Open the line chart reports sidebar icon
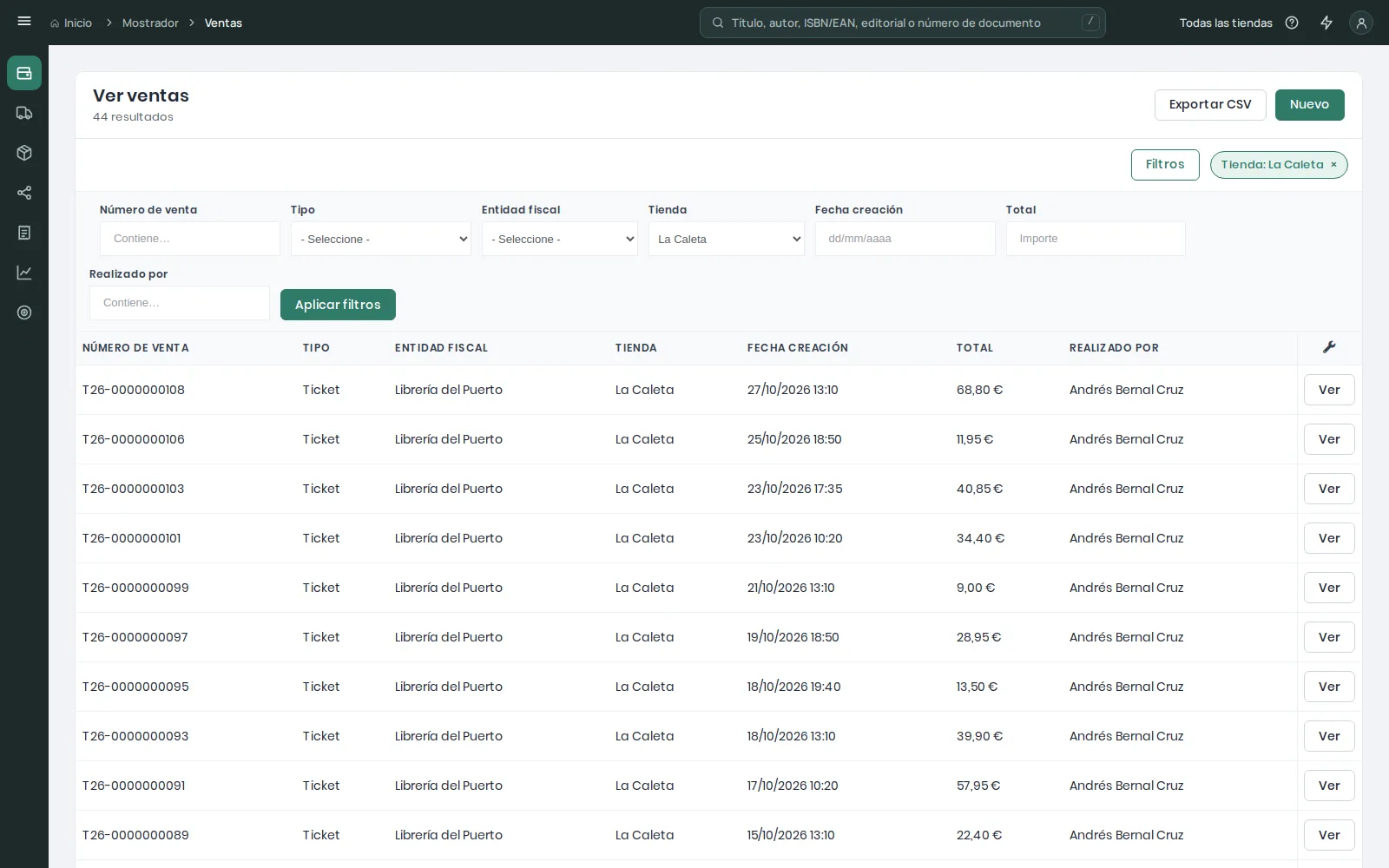The height and width of the screenshot is (868, 1389). [24, 273]
